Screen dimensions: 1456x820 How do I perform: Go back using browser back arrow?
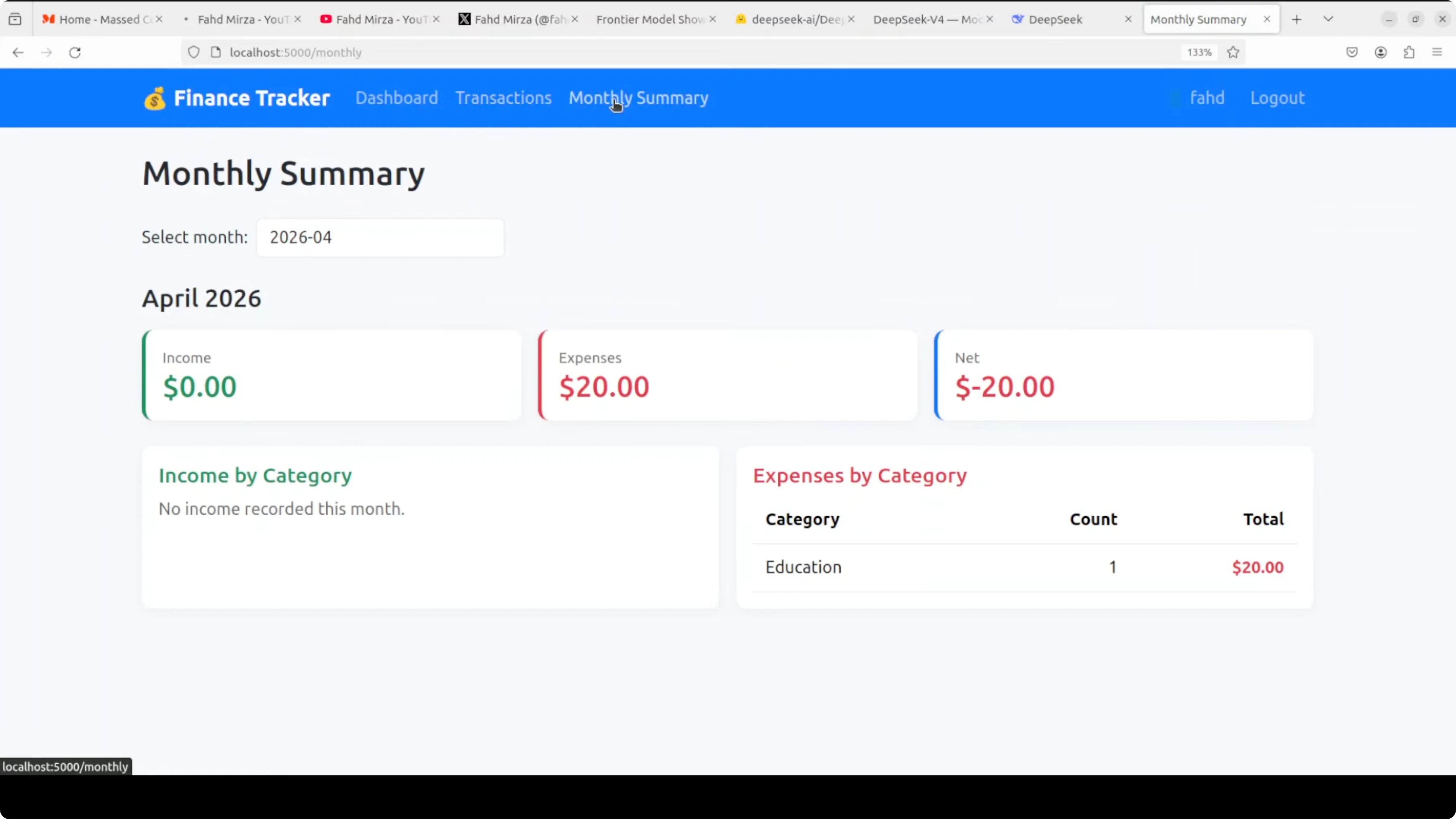[x=18, y=53]
